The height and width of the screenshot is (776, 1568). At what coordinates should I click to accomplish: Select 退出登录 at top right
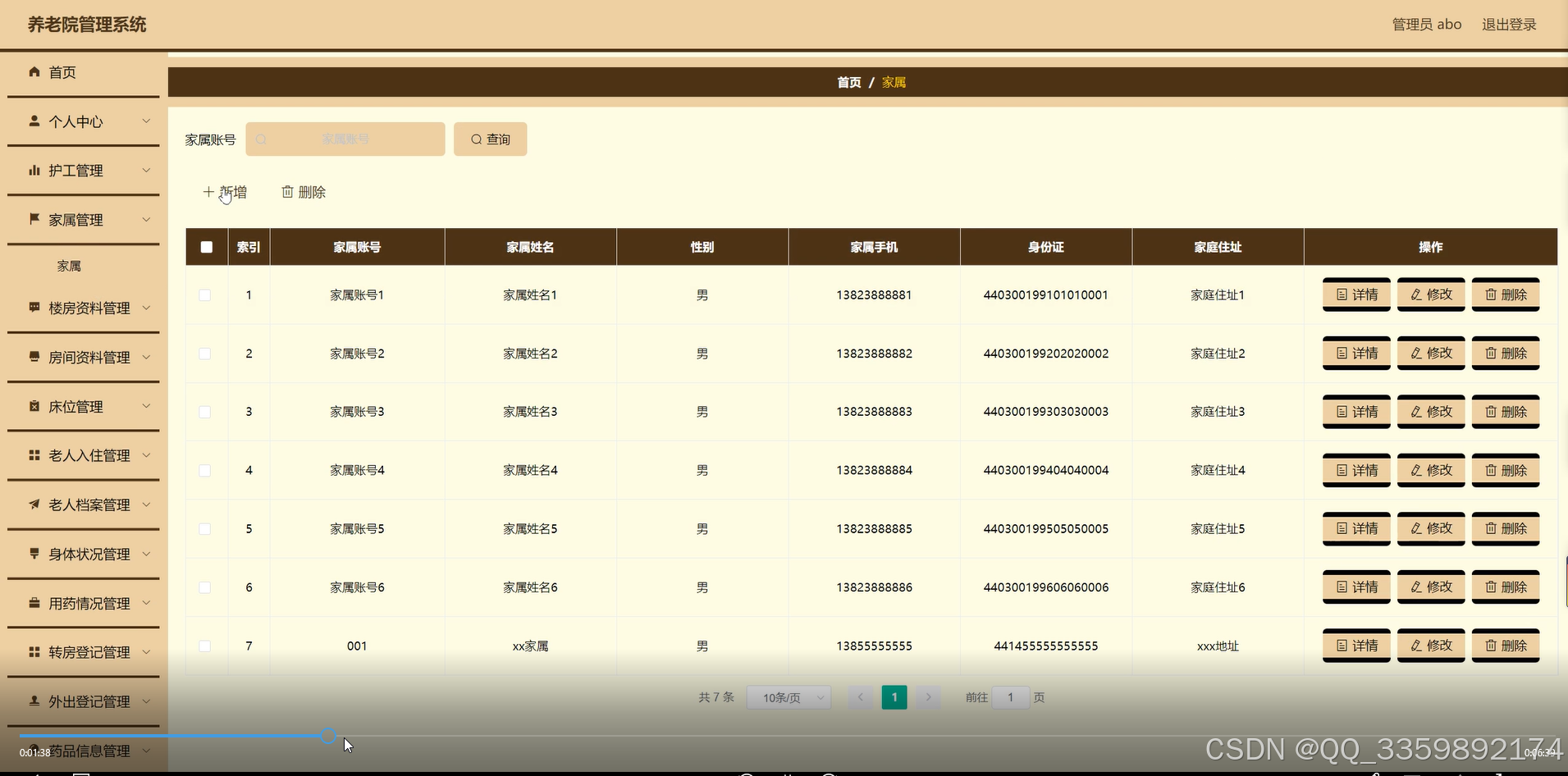pyautogui.click(x=1508, y=24)
